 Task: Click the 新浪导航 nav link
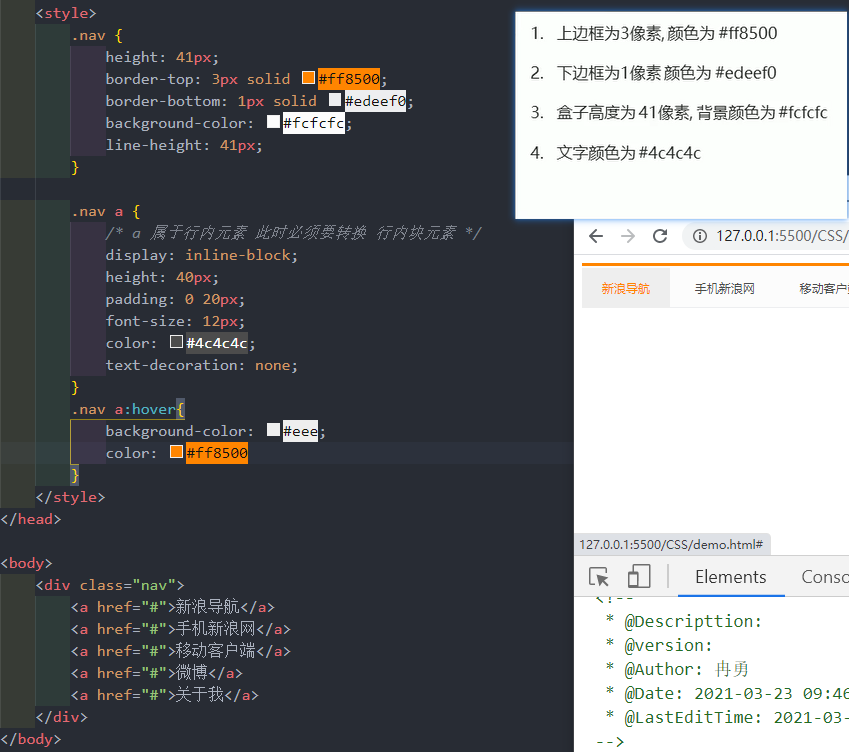[x=626, y=289]
